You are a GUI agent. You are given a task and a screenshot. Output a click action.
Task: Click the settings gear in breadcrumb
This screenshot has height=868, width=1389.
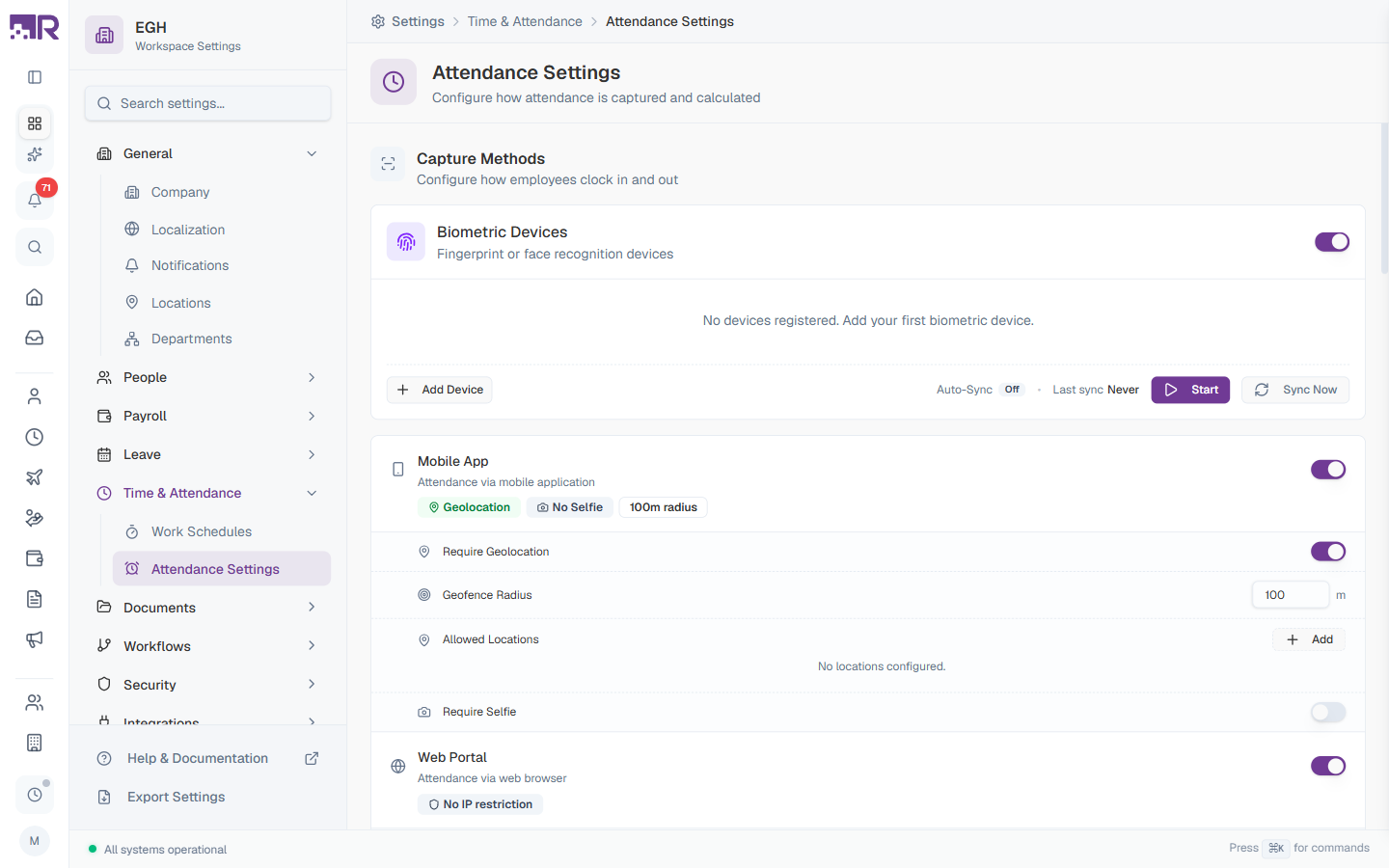pyautogui.click(x=378, y=21)
